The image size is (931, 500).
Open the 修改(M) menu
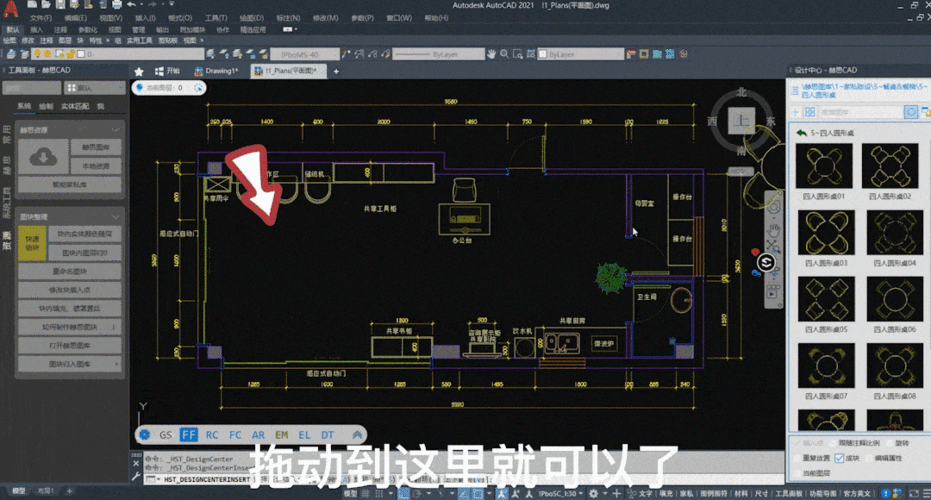coord(325,18)
